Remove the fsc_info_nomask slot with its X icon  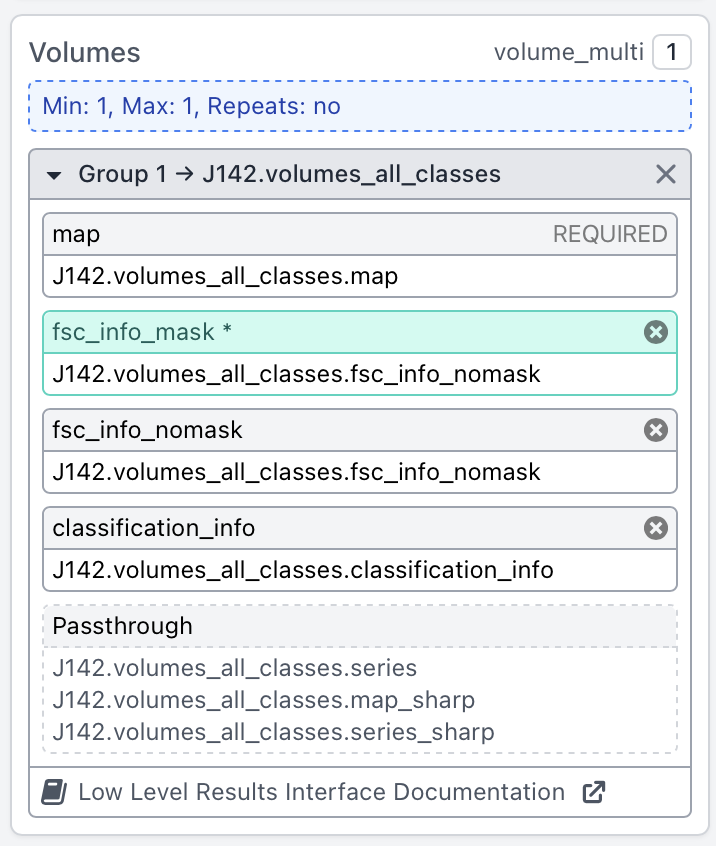click(655, 430)
